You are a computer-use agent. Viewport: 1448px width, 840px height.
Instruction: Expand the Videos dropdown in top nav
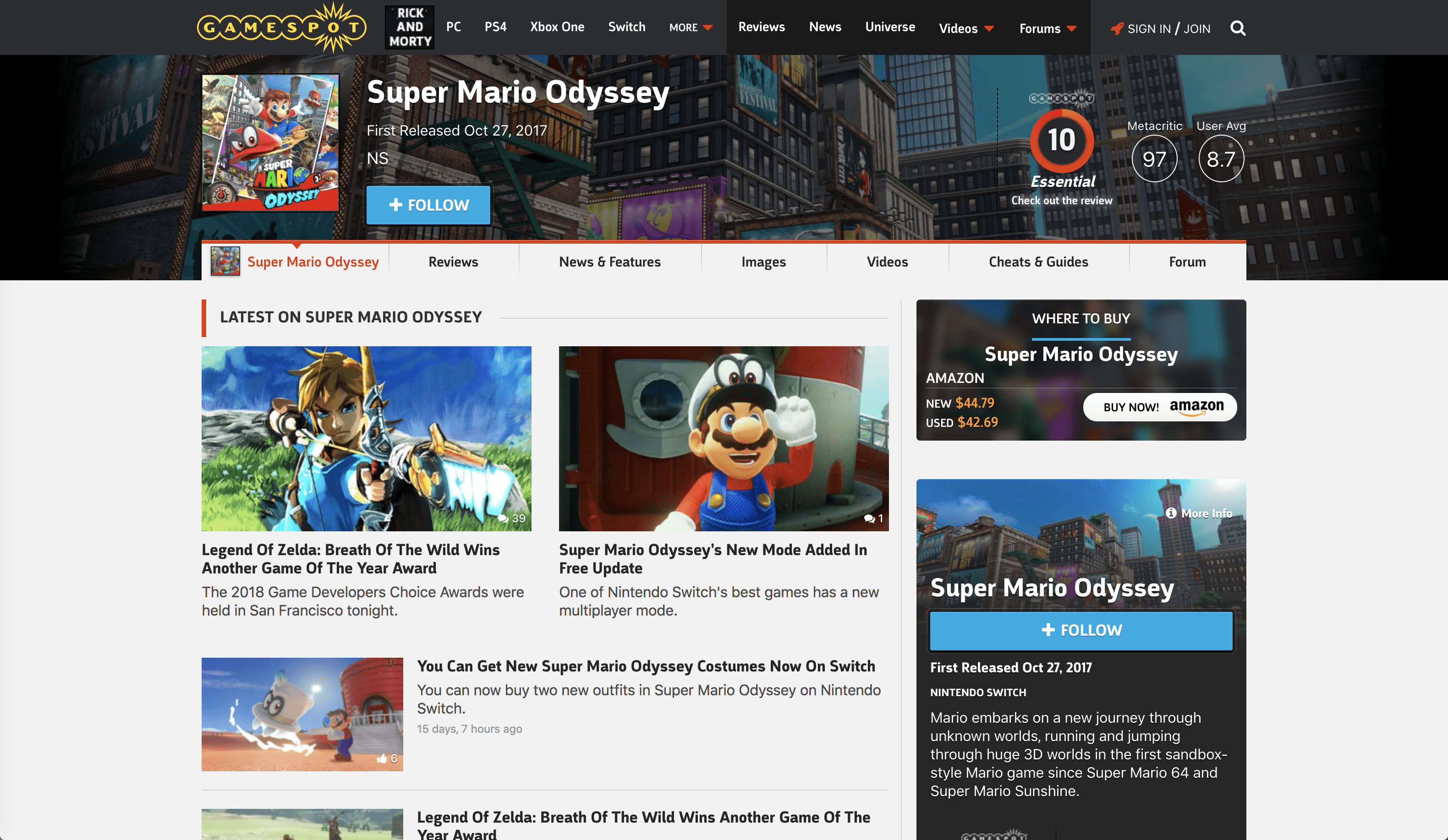[966, 28]
